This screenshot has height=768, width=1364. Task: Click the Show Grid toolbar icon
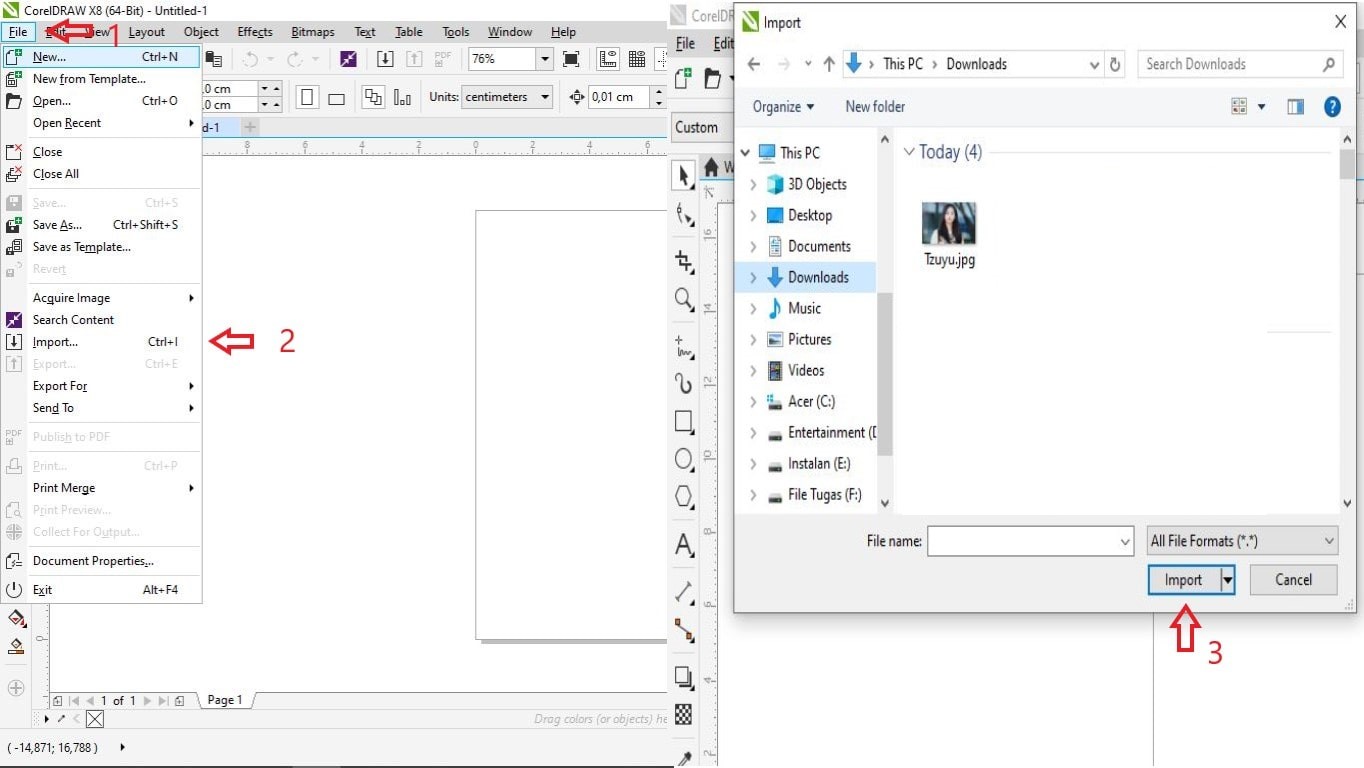click(x=636, y=59)
